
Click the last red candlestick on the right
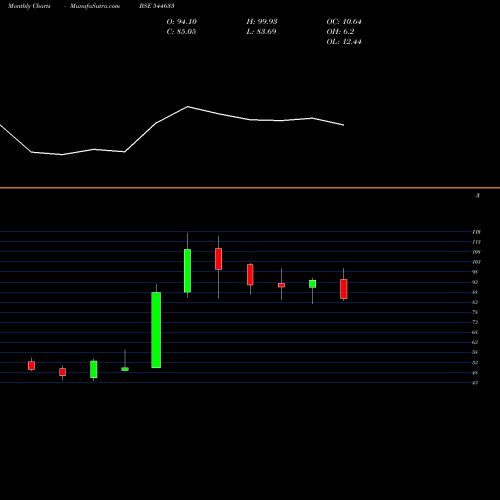click(x=344, y=289)
